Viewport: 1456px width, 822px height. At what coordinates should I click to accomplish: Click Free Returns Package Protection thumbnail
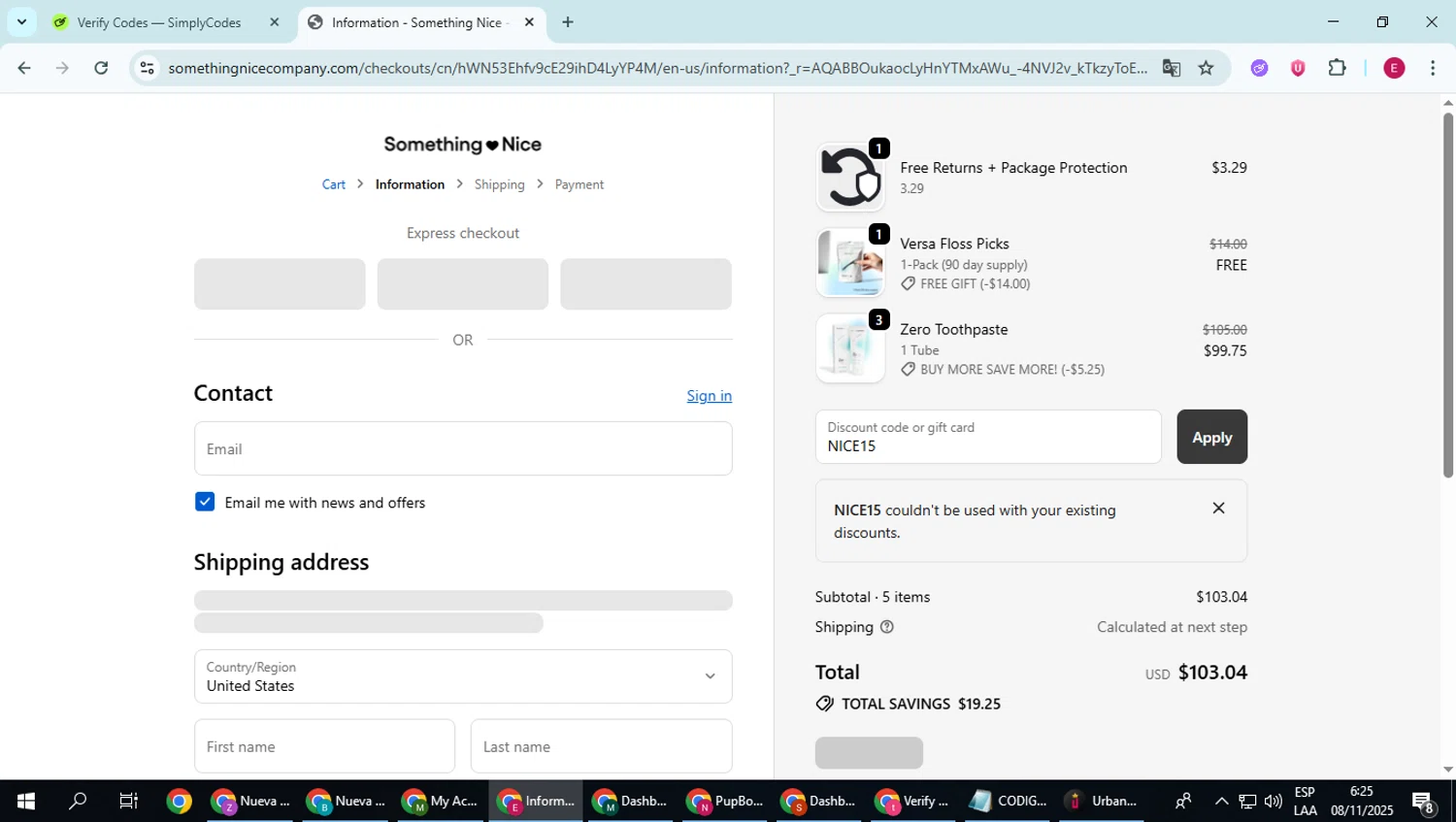(850, 177)
